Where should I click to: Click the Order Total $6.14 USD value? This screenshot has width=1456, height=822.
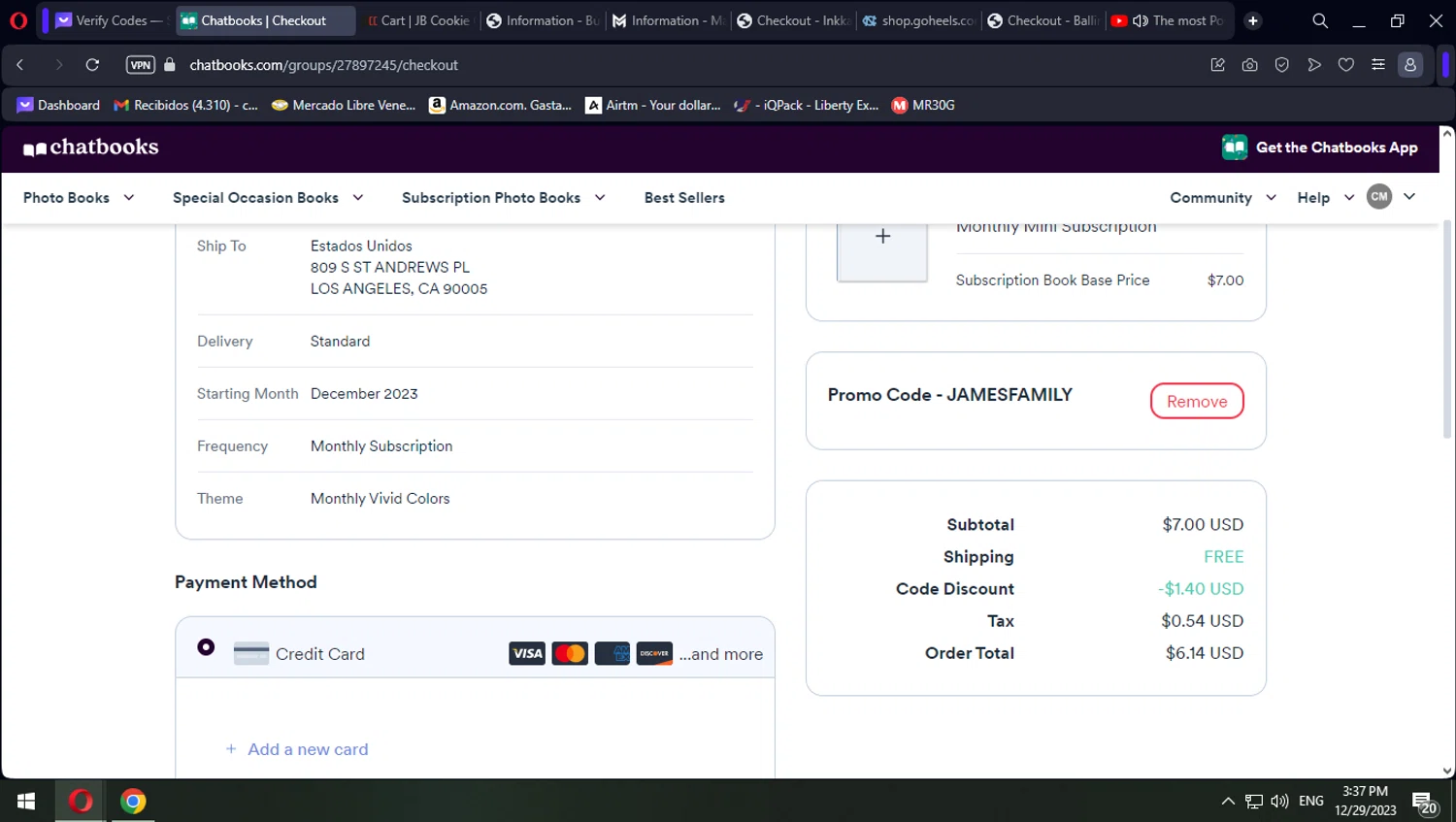pos(1205,653)
